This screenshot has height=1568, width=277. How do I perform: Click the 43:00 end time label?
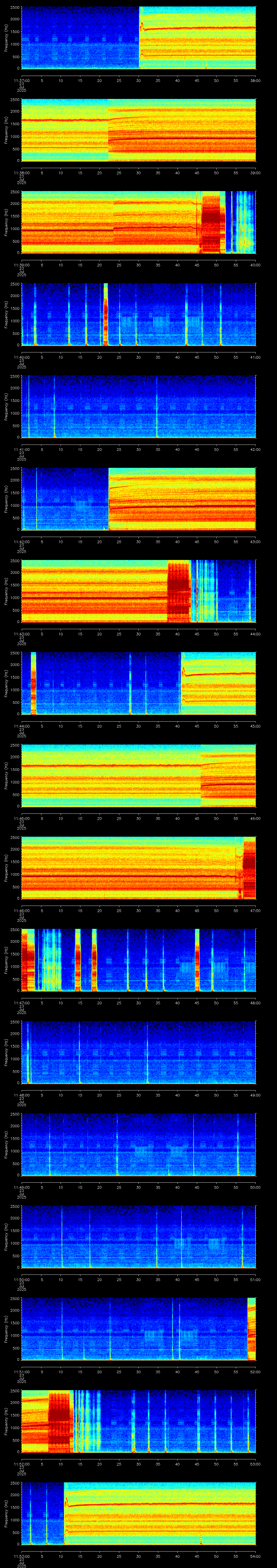(255, 542)
